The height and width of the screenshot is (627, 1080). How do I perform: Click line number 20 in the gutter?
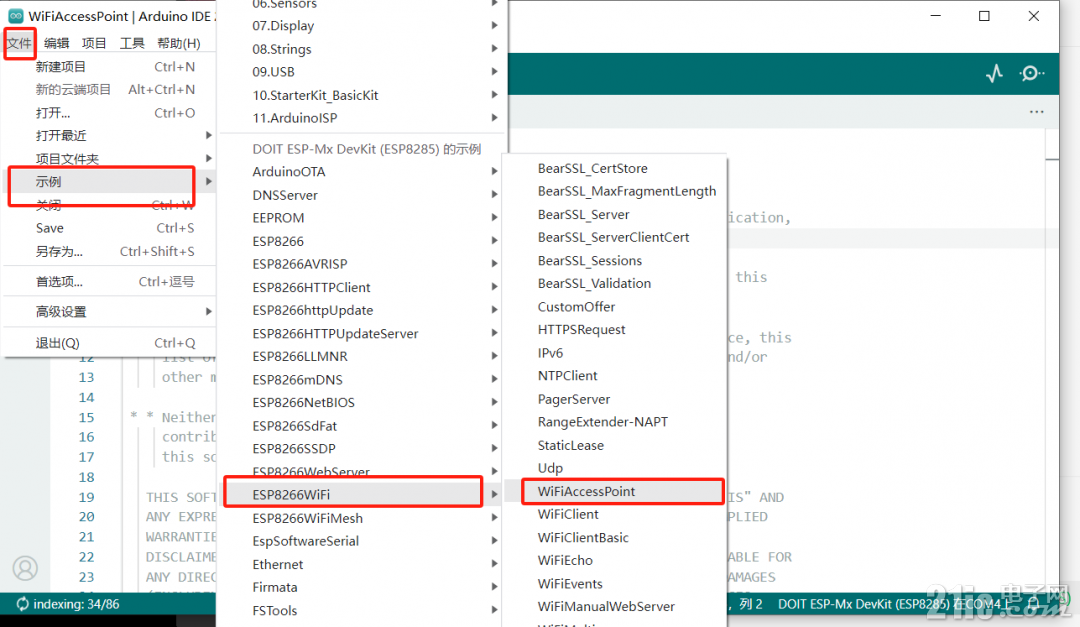coord(86,517)
